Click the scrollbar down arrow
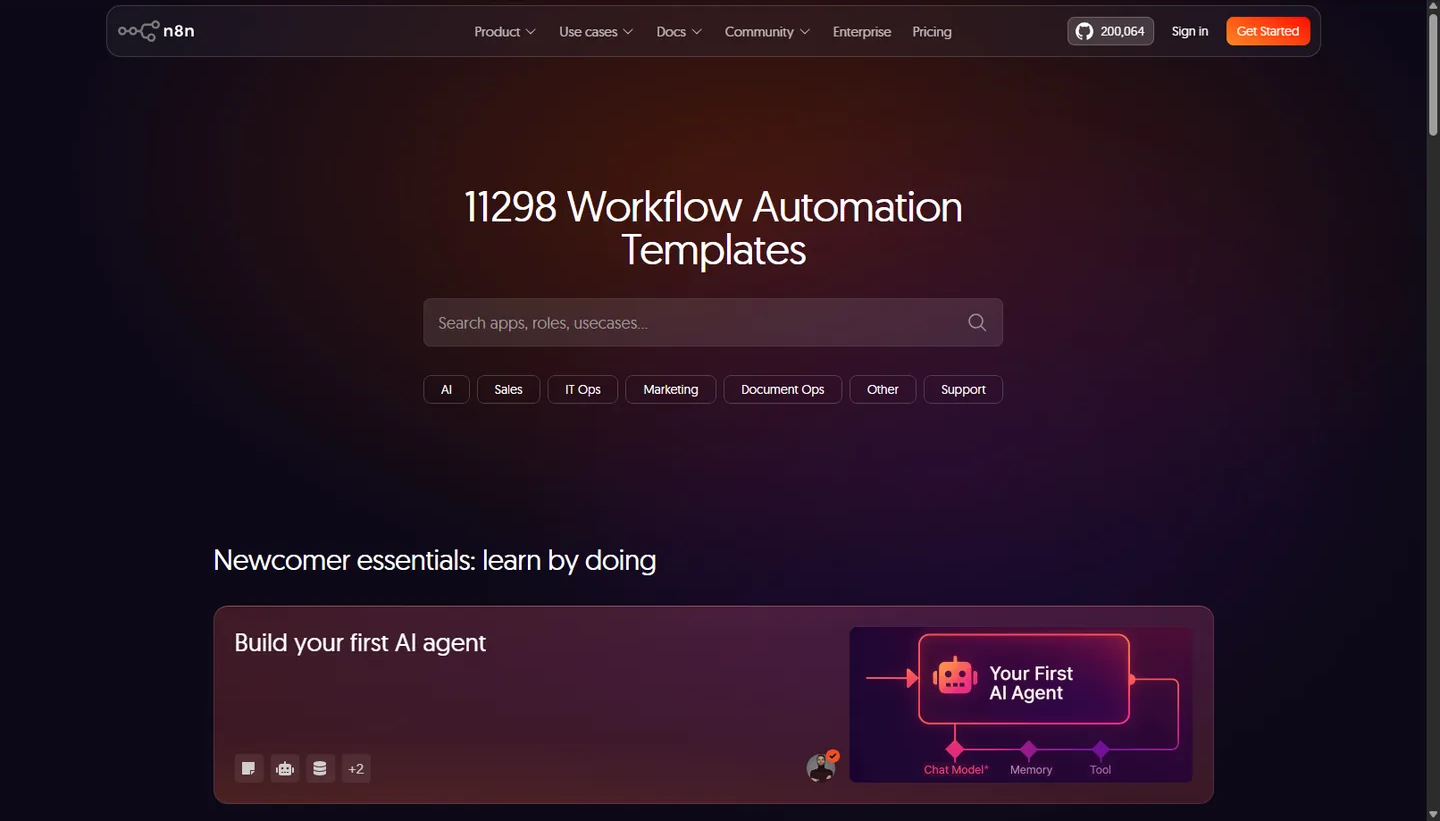 1432,813
